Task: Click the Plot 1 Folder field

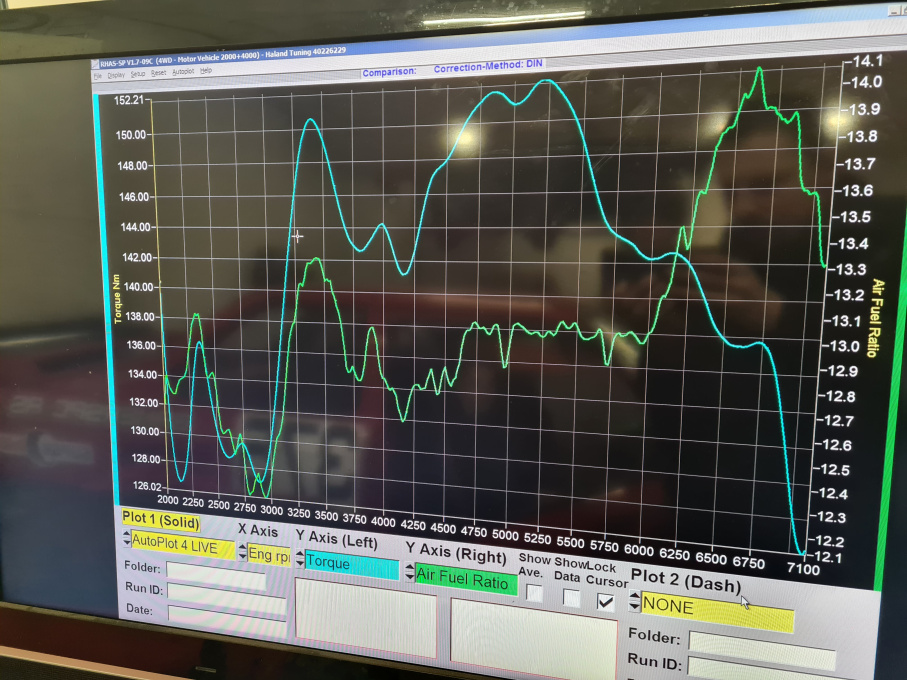Action: click(215, 570)
